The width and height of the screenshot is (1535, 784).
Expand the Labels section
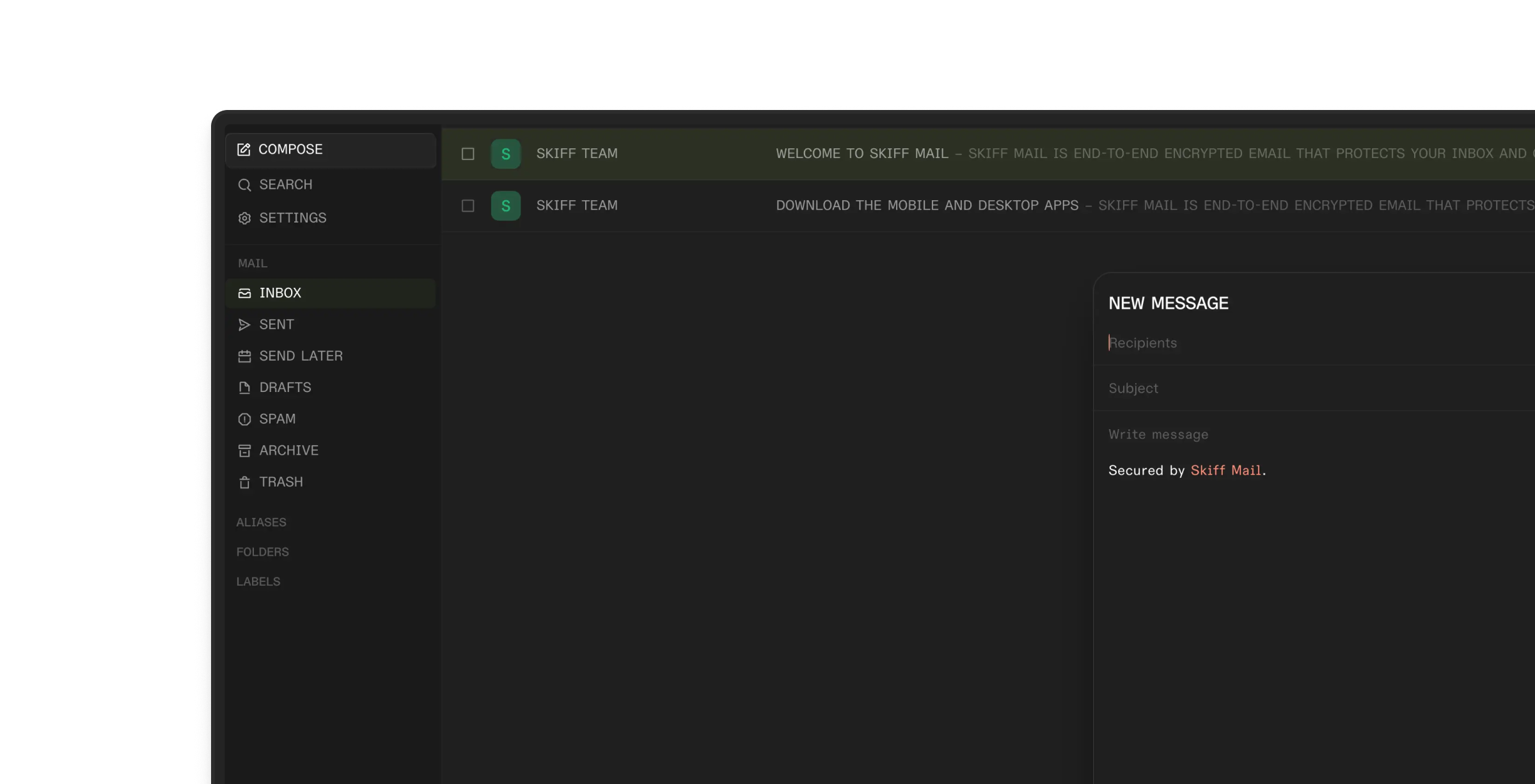pos(258,581)
